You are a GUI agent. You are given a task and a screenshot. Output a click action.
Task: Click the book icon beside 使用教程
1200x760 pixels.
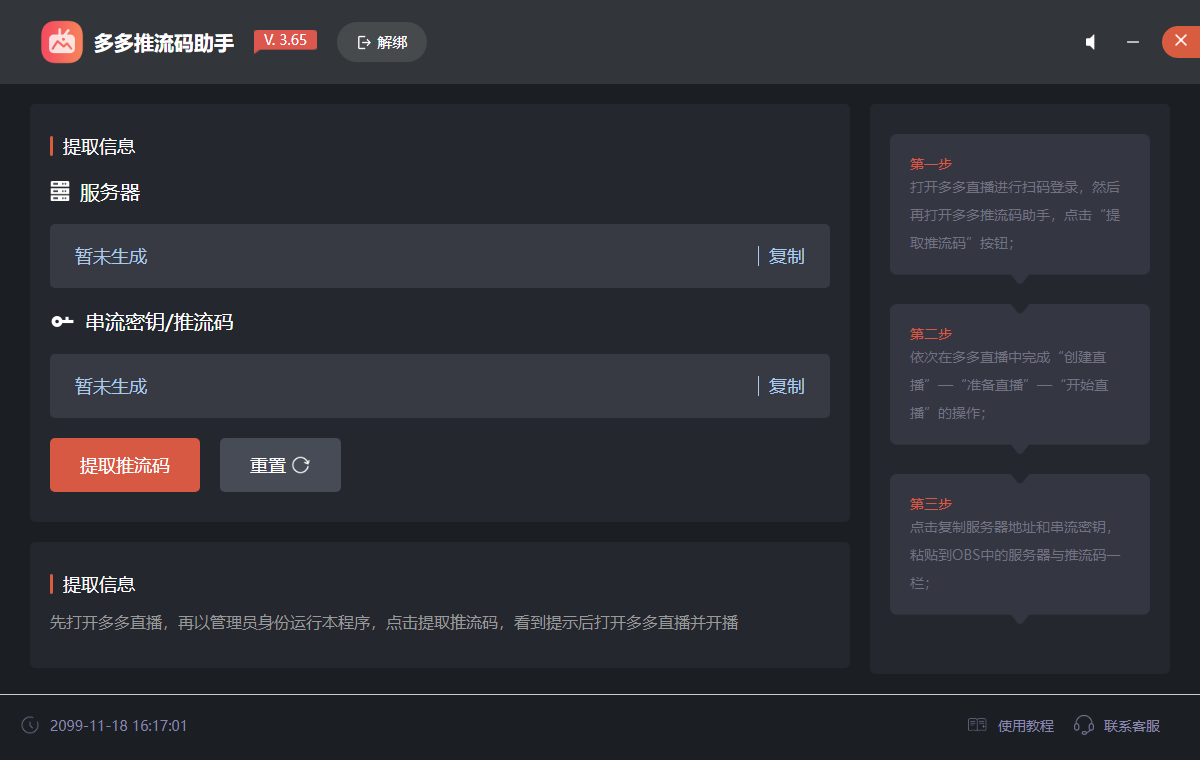pyautogui.click(x=977, y=725)
